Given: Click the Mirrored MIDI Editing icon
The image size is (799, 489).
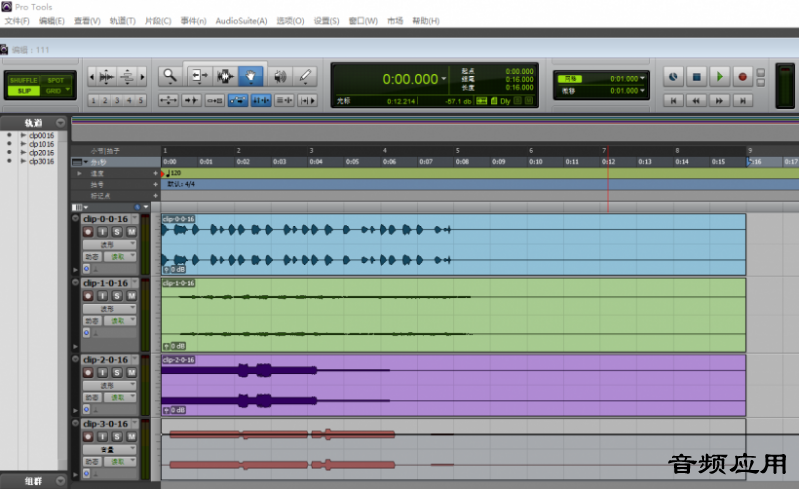Looking at the screenshot, I should [x=215, y=100].
